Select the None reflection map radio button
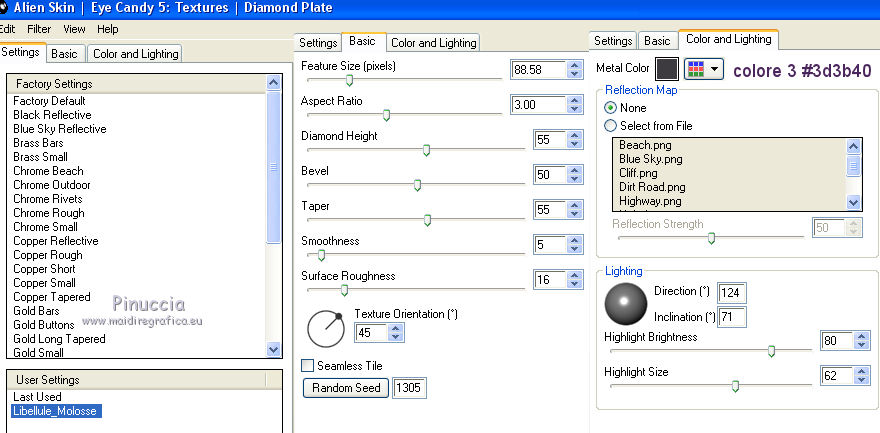Image resolution: width=880 pixels, height=433 pixels. coord(610,108)
